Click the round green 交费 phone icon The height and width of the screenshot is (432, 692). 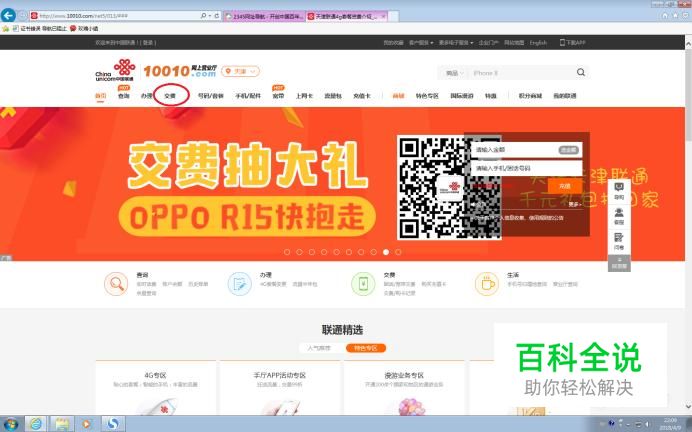coord(363,284)
